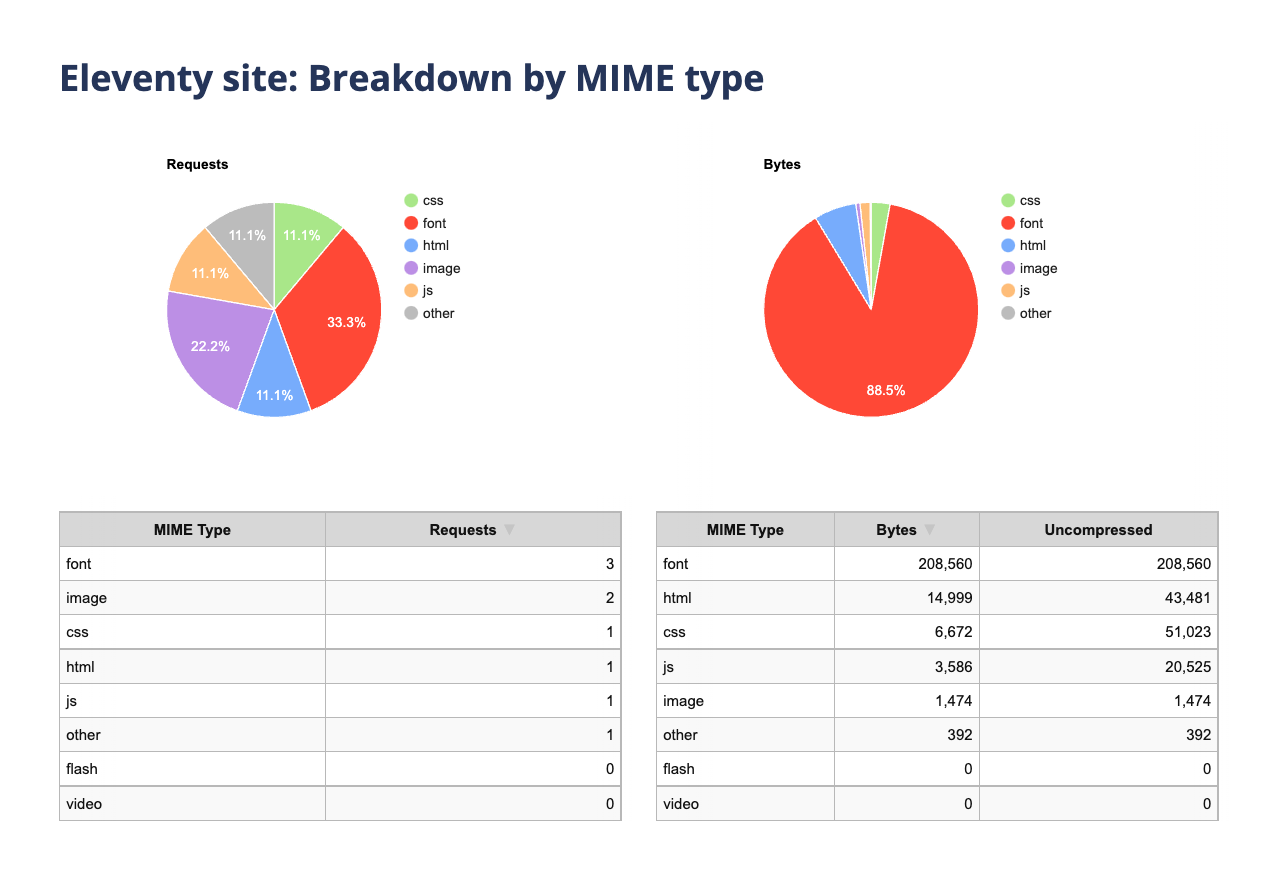Click the image row in Bytes table

point(937,701)
